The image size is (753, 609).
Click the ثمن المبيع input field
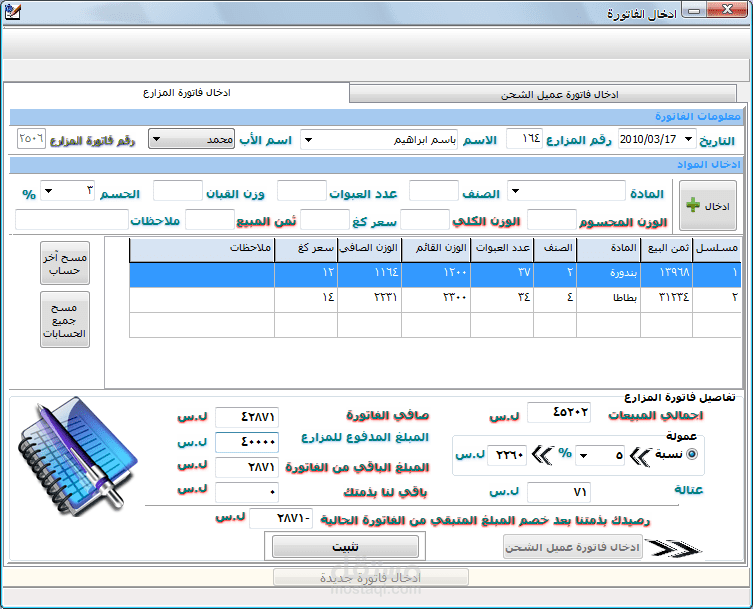tap(210, 219)
